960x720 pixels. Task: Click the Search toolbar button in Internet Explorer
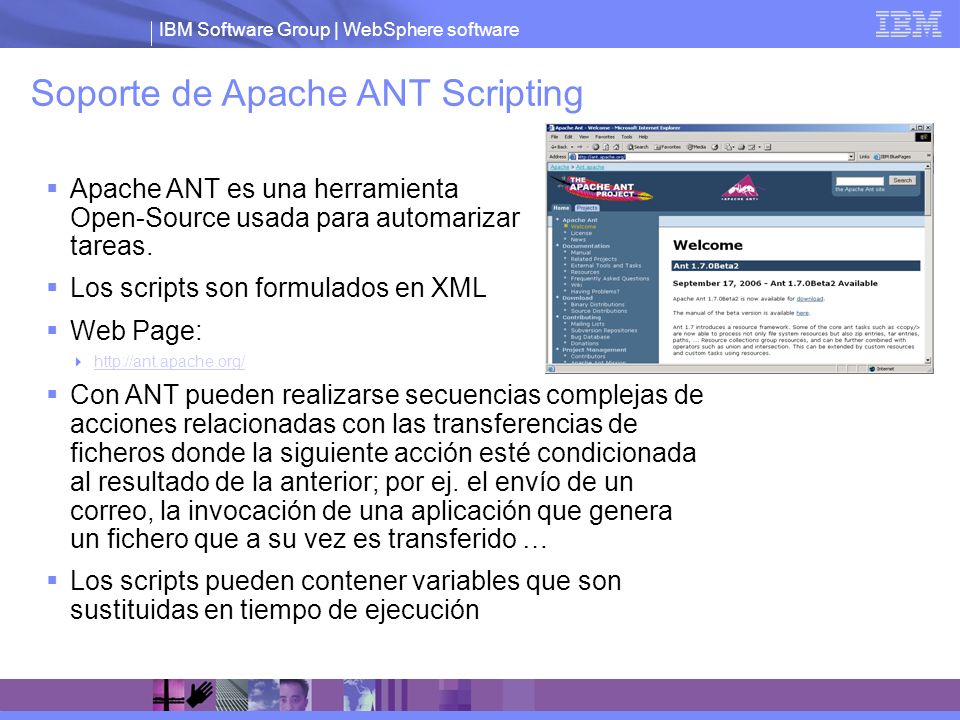coord(637,147)
